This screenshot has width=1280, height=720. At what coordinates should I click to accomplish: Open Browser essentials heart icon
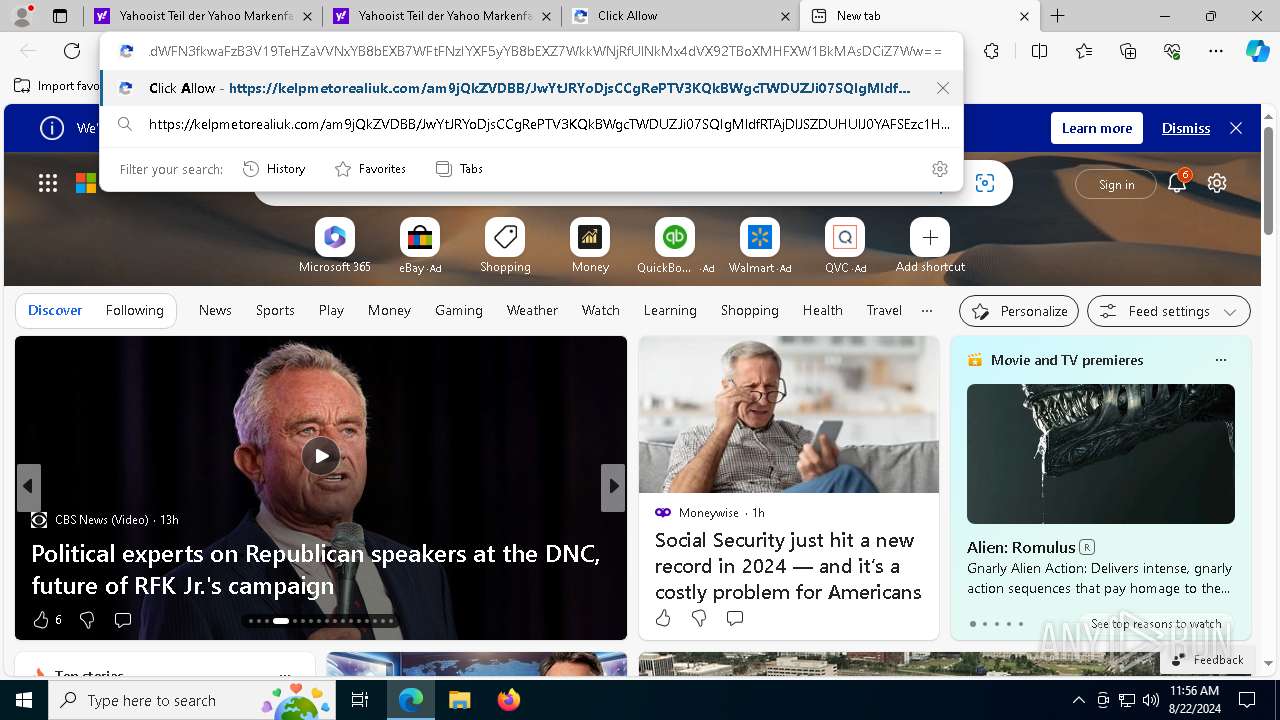[x=1172, y=51]
